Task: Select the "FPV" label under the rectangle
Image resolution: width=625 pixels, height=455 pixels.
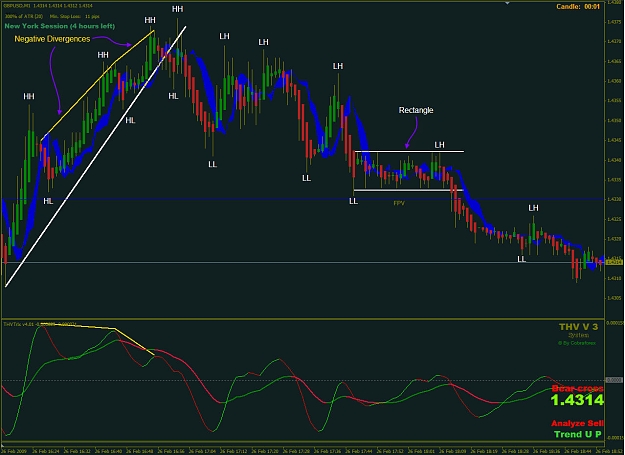Action: point(399,203)
